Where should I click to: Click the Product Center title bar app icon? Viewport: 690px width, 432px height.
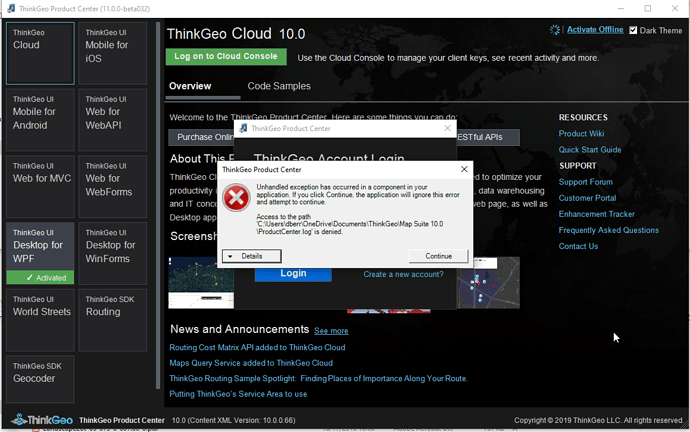[11, 8]
